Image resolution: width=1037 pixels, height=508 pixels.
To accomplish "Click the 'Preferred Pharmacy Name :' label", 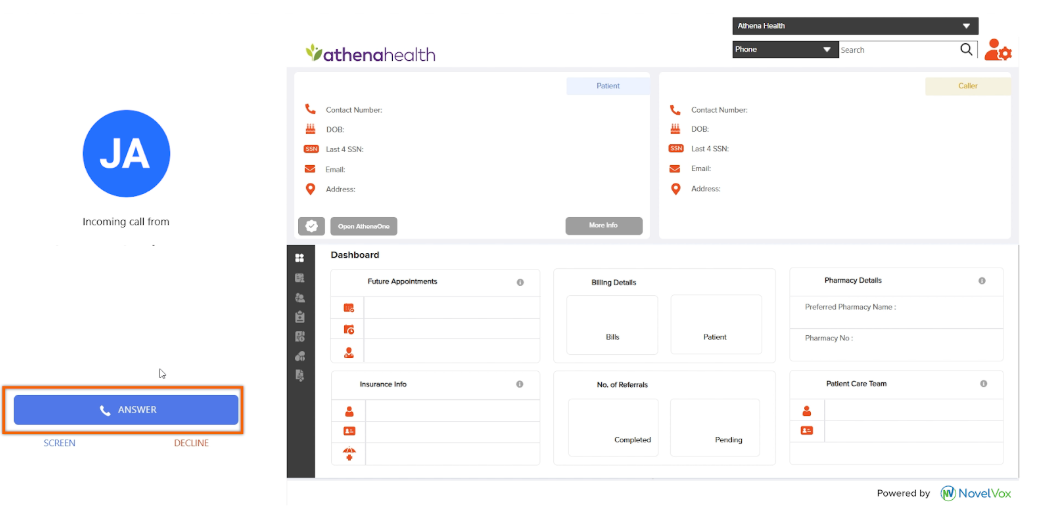I will pos(850,308).
